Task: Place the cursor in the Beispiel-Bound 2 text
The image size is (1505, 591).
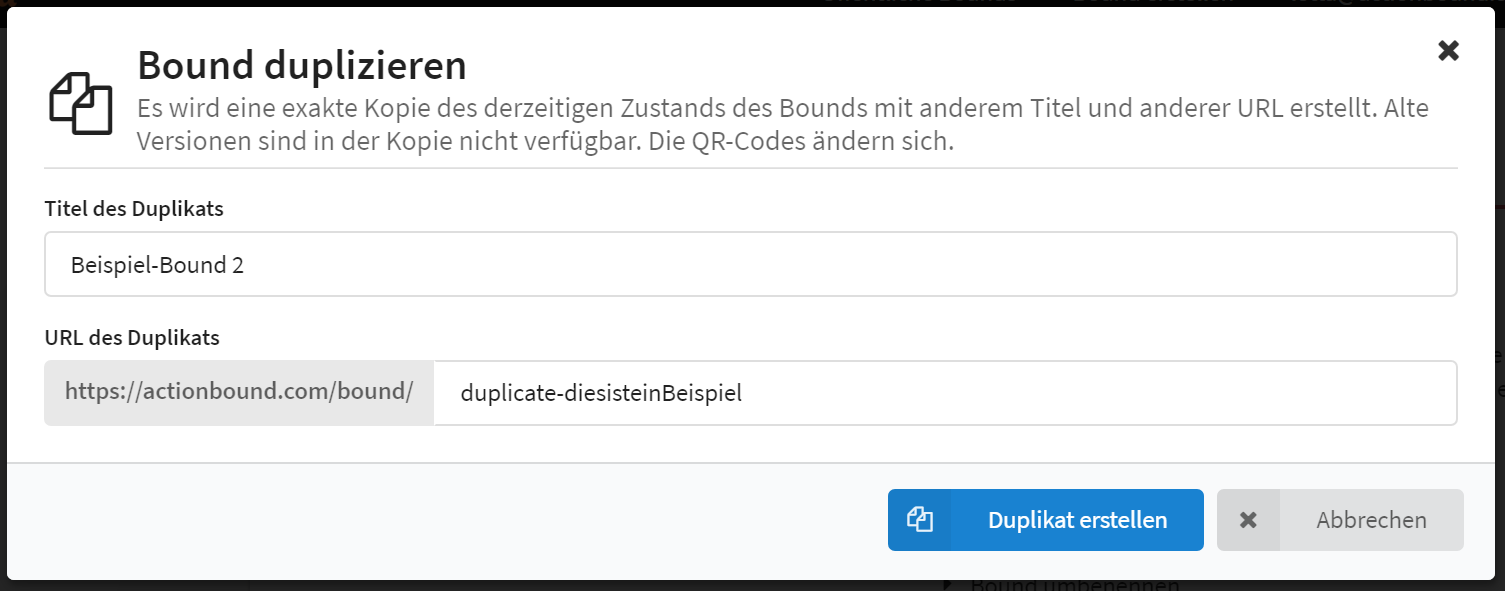Action: click(x=157, y=265)
